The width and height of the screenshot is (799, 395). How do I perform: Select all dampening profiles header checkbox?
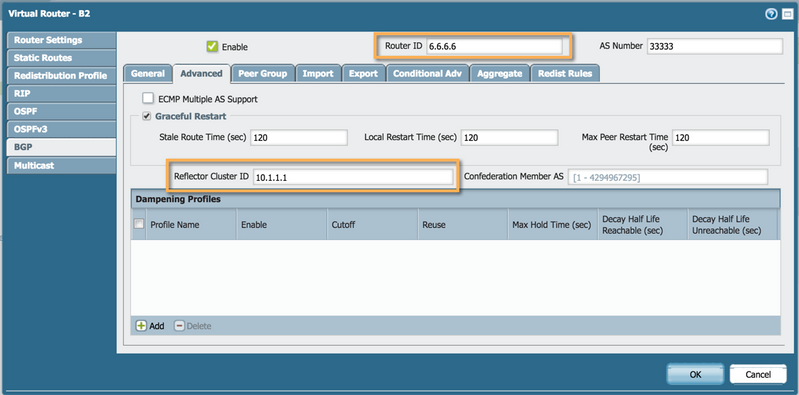[x=139, y=223]
